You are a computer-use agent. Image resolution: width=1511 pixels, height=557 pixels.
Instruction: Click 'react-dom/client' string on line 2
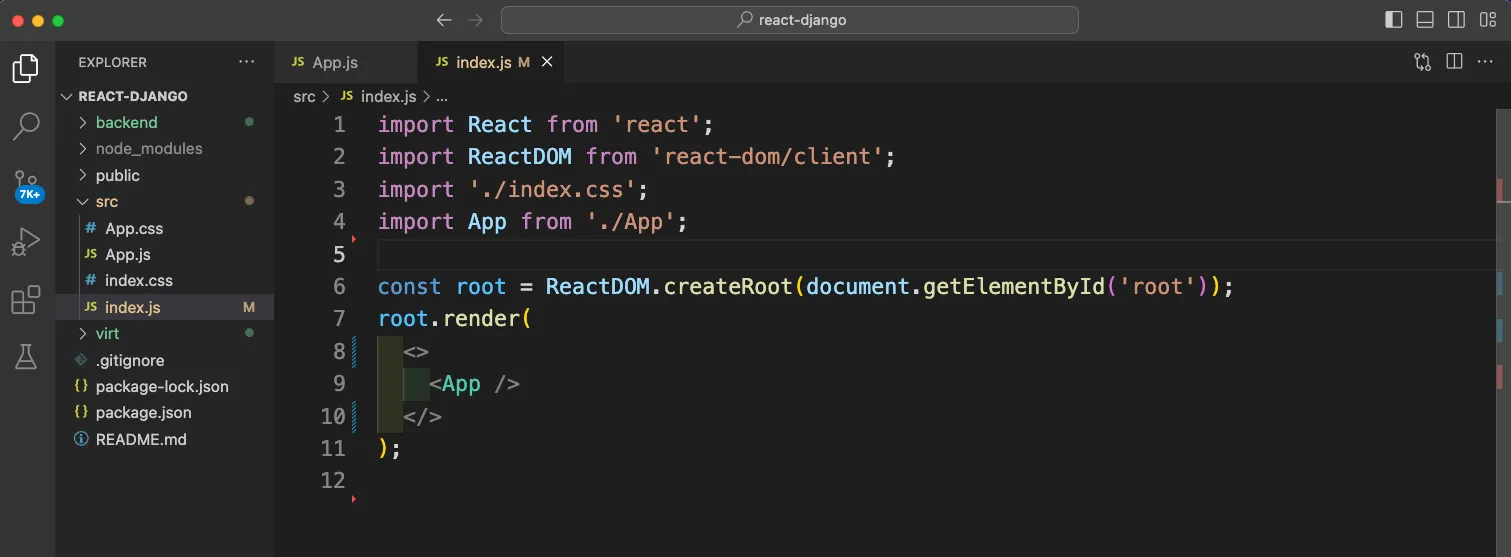767,156
